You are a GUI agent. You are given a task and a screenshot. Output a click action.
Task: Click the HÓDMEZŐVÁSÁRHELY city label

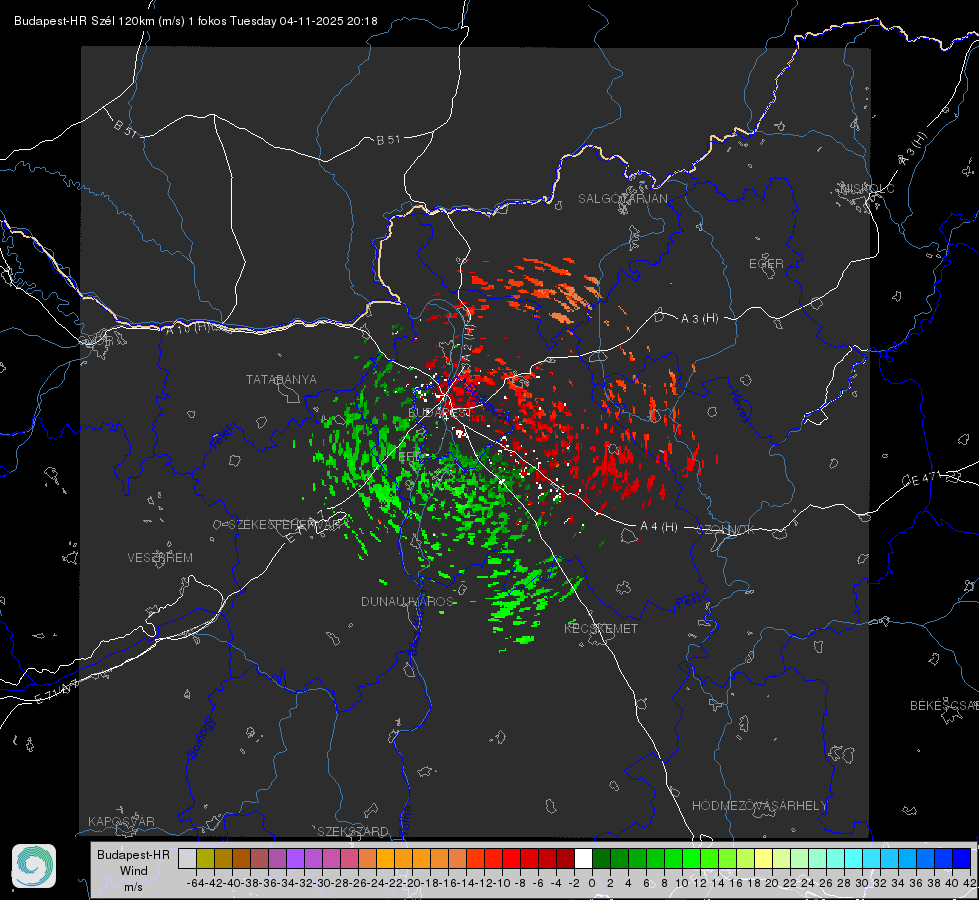(x=759, y=806)
